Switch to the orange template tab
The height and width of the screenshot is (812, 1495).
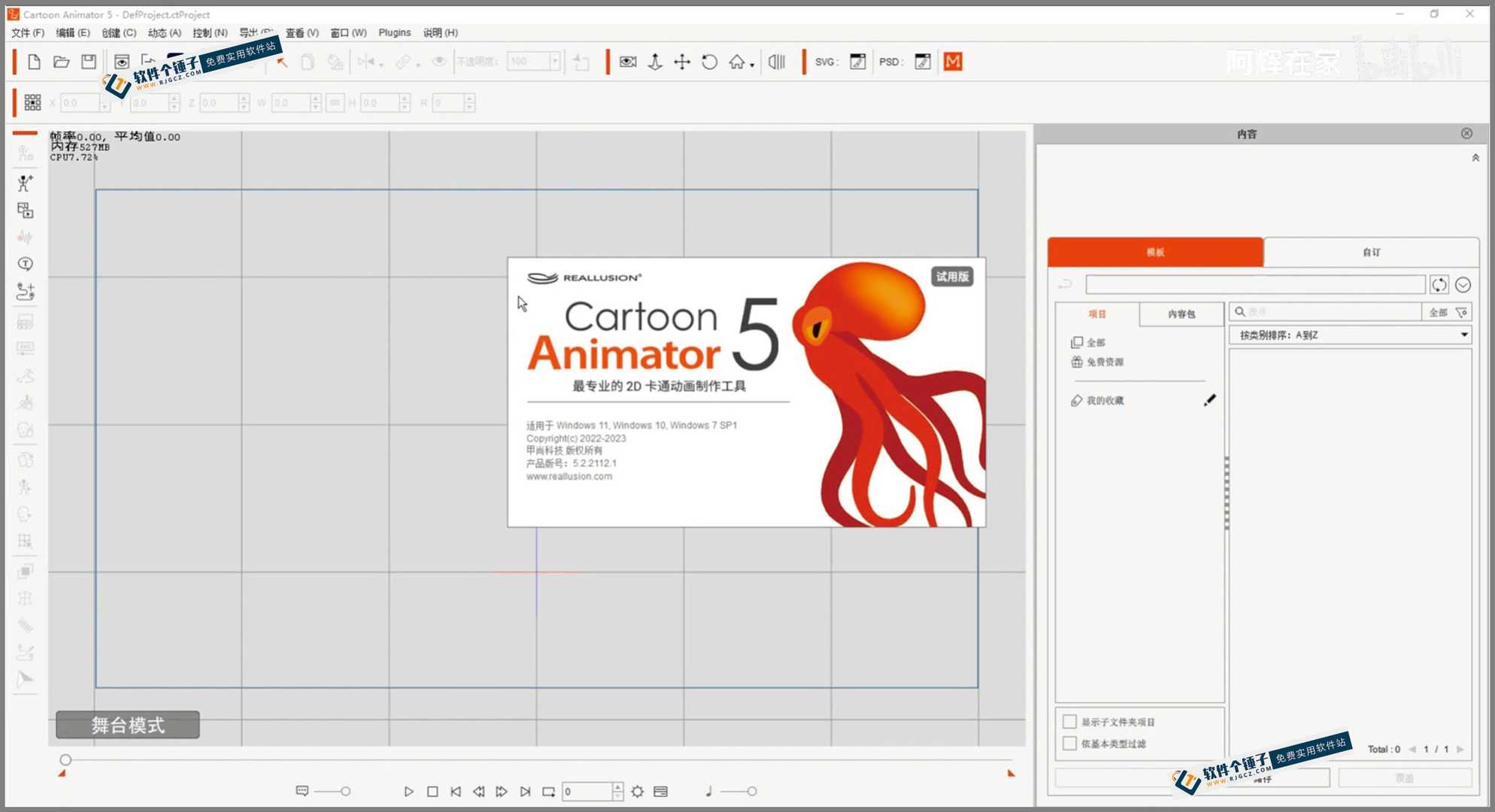(x=1155, y=252)
